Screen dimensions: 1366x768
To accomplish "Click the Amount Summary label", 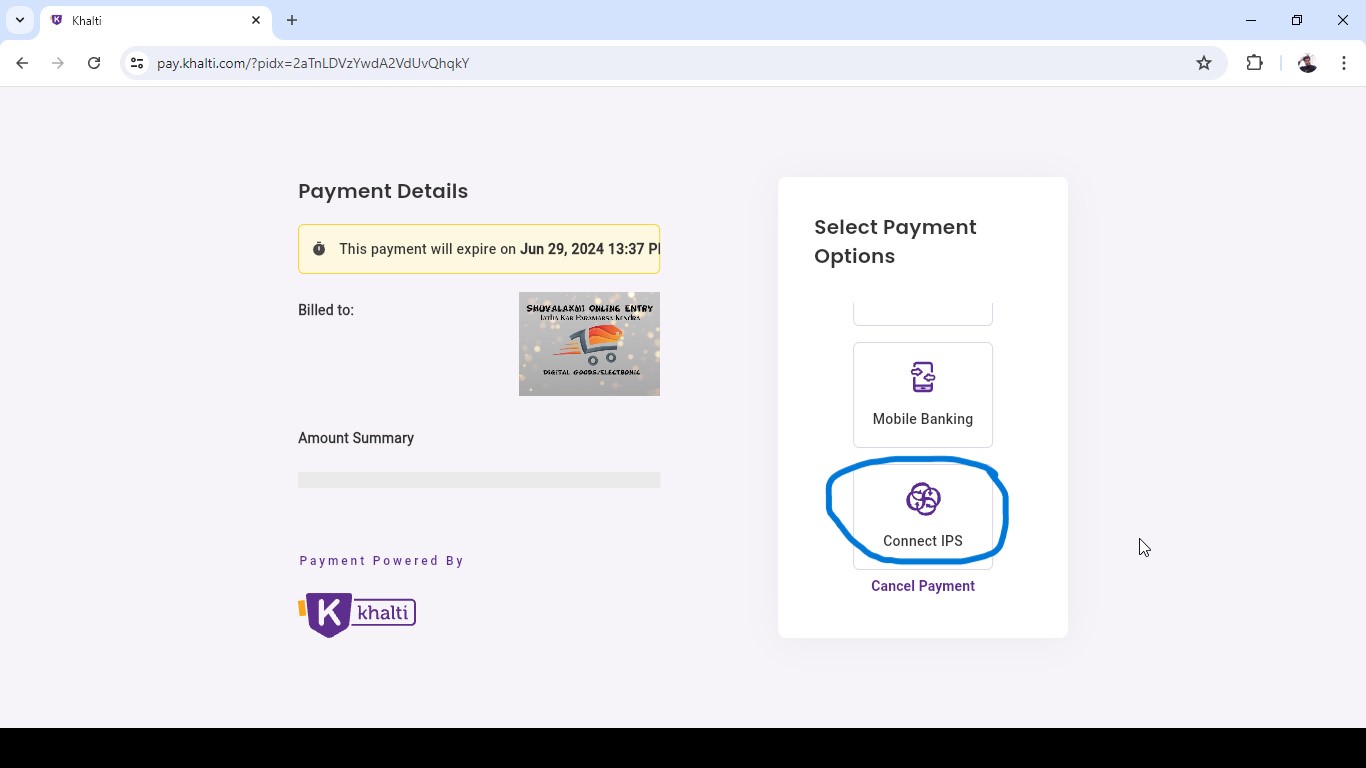I will tap(356, 438).
